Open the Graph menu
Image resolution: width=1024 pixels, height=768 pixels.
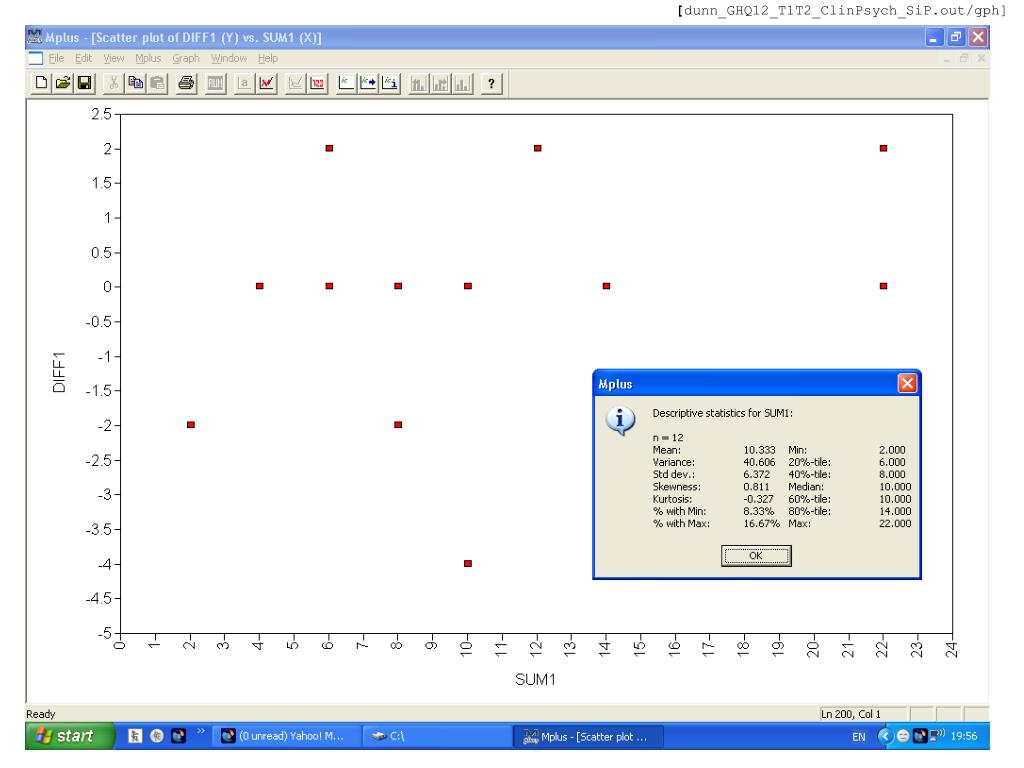(x=186, y=58)
